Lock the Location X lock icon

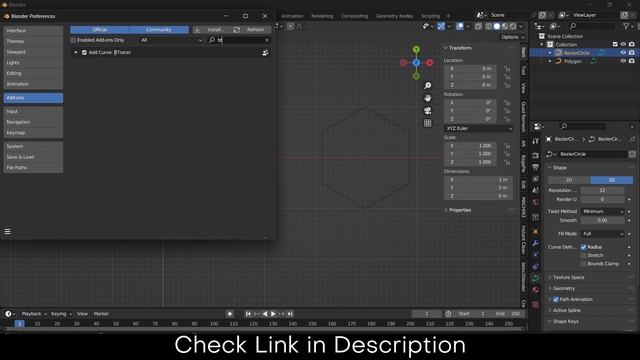point(507,69)
